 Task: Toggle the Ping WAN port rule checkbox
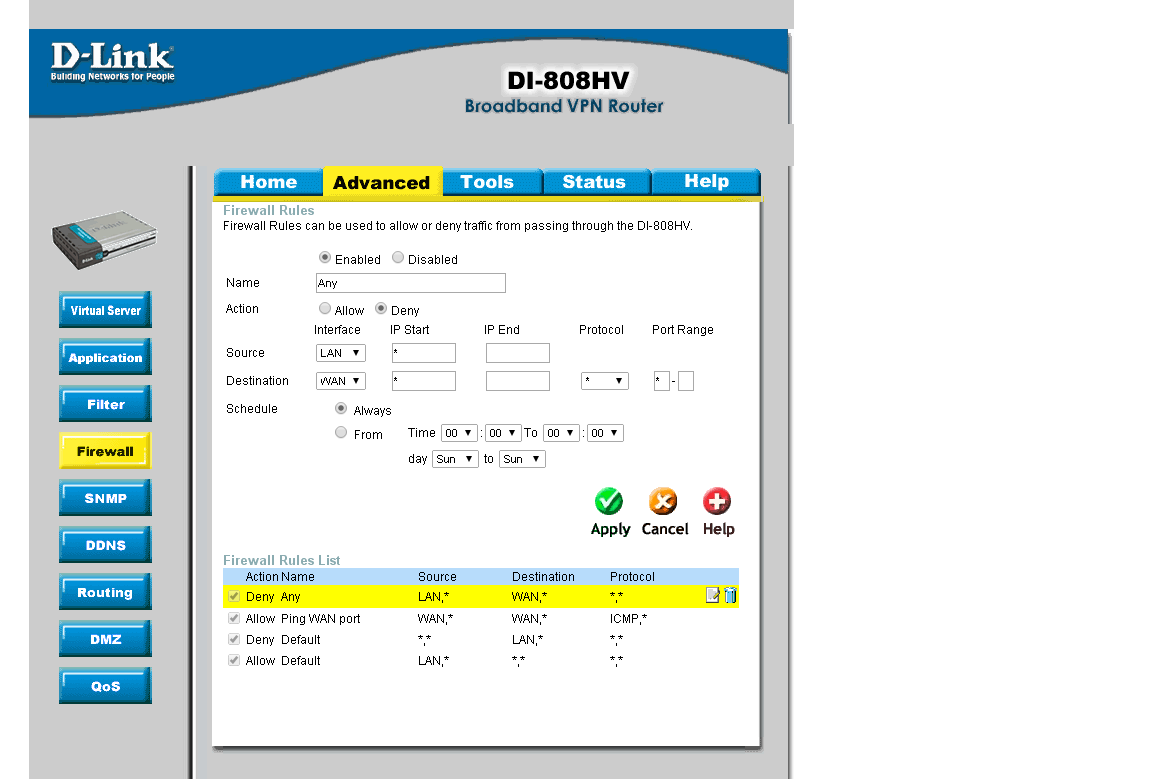pos(234,619)
